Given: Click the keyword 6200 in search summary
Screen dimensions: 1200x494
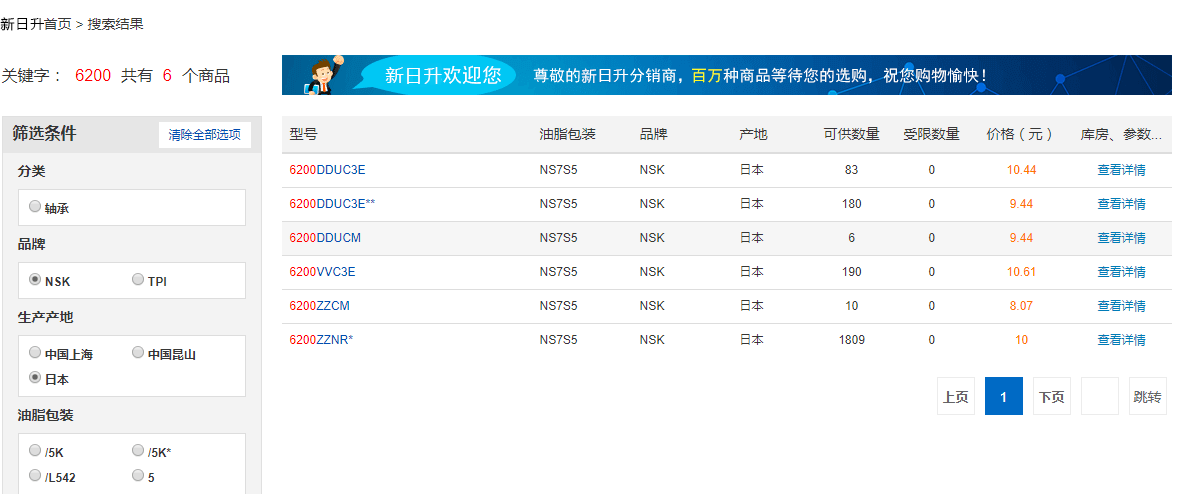Looking at the screenshot, I should coord(93,75).
